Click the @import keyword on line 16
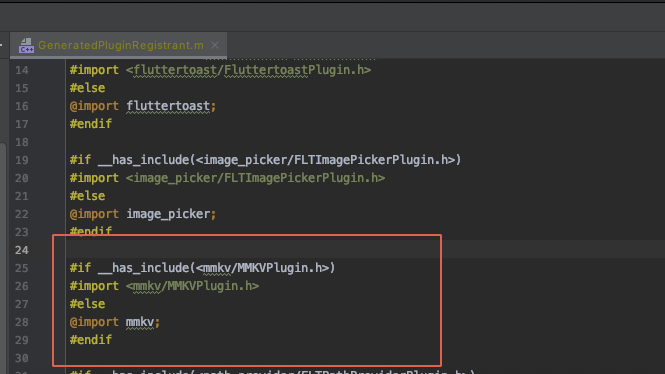Screen dimensions: 665x374 (94, 106)
